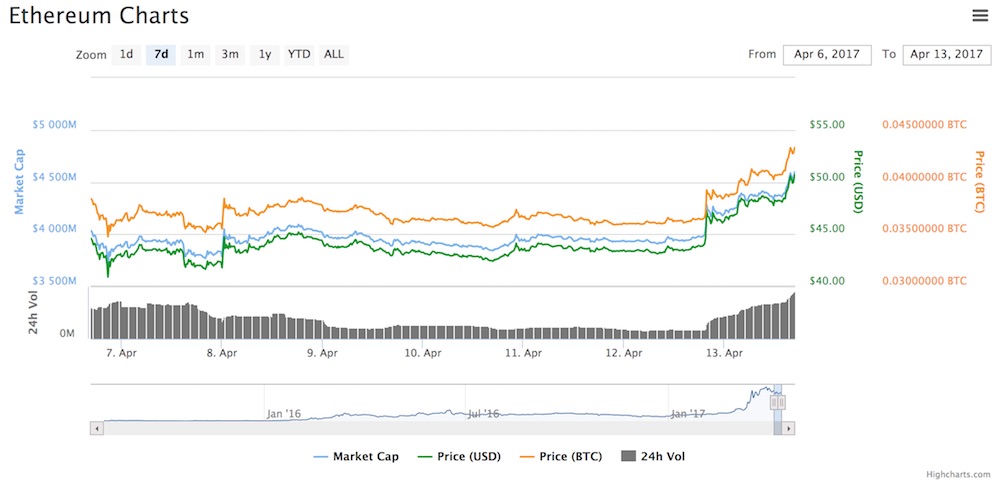Edit the From date field
Viewport: 1000px width, 483px height.
tap(827, 55)
